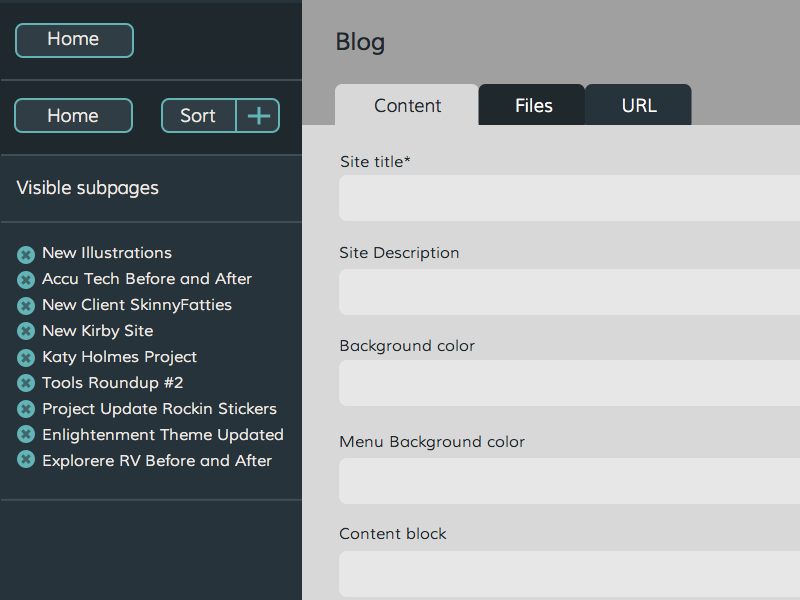Open the URL tab
The height and width of the screenshot is (600, 800).
(x=639, y=106)
